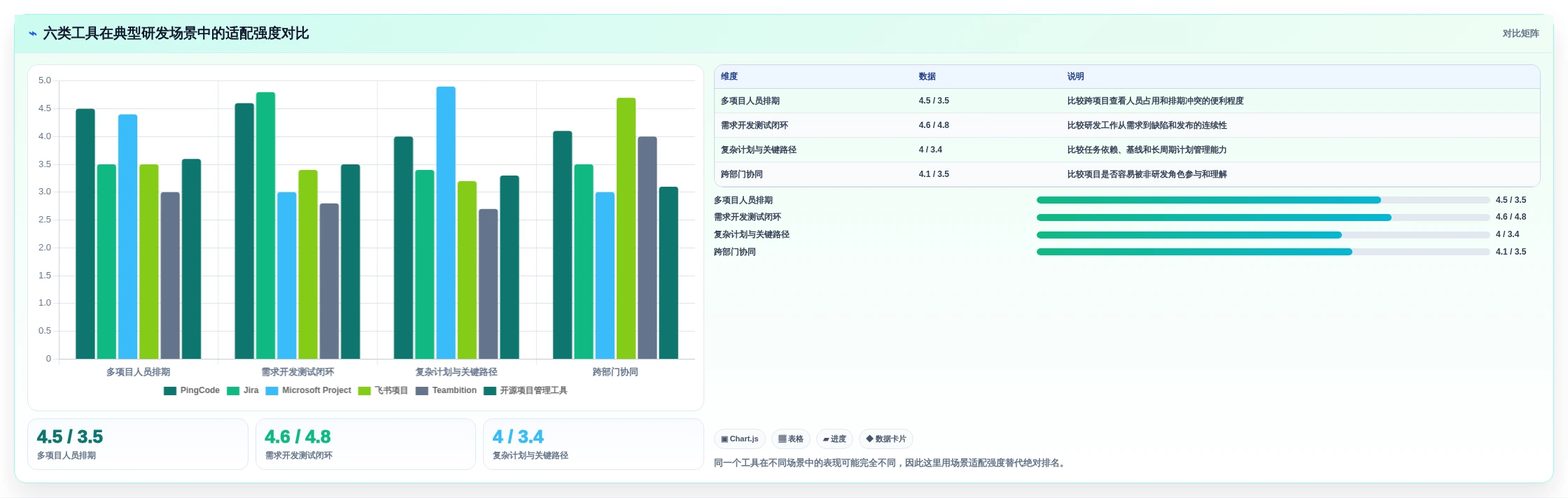Click the 飞书项目 legend color swatch

point(364,391)
